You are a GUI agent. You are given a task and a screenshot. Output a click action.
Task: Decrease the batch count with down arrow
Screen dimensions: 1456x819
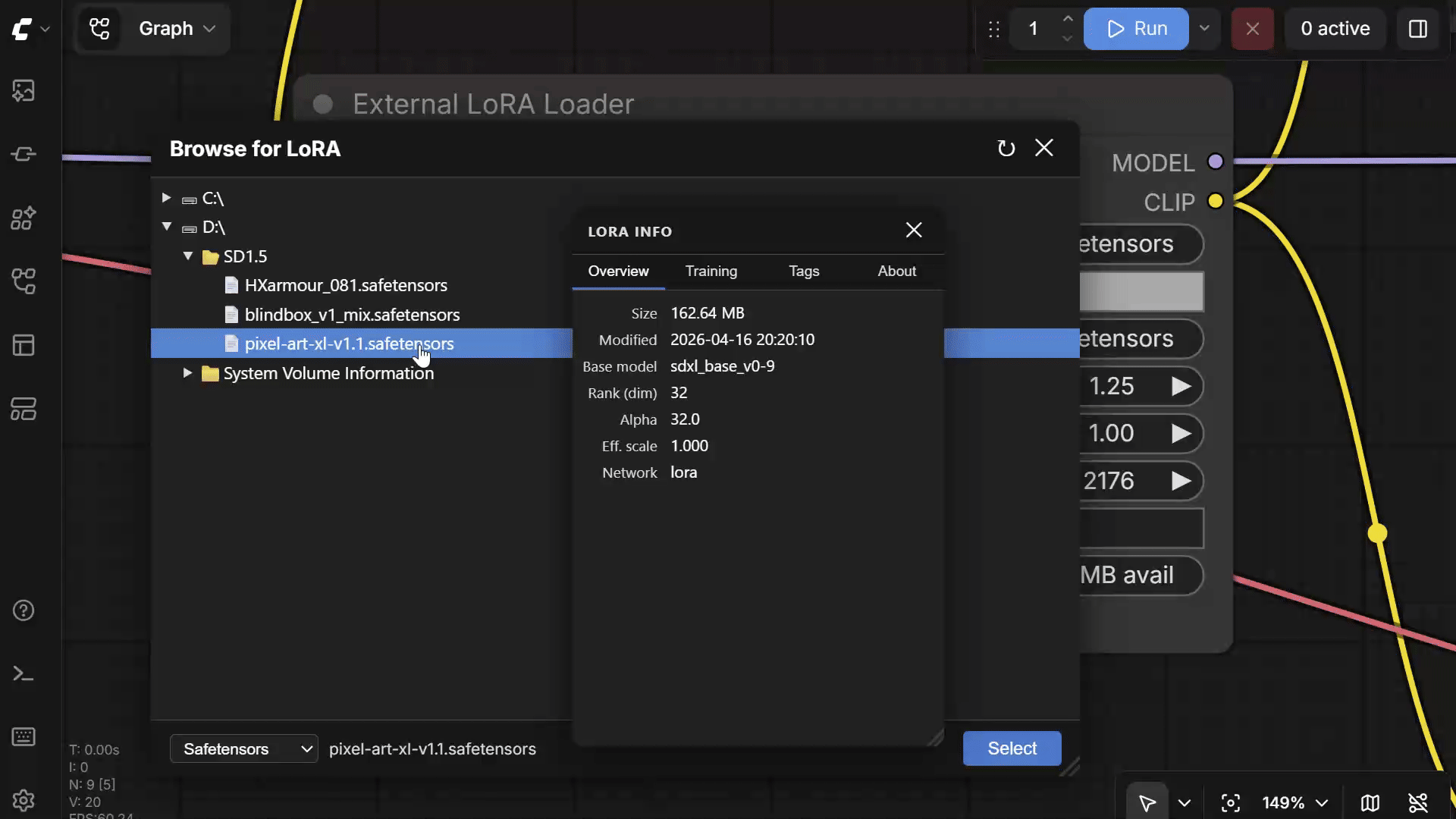click(x=1068, y=39)
